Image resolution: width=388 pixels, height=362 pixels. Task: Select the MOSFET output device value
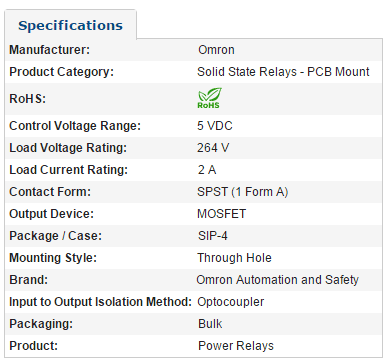[x=222, y=214]
